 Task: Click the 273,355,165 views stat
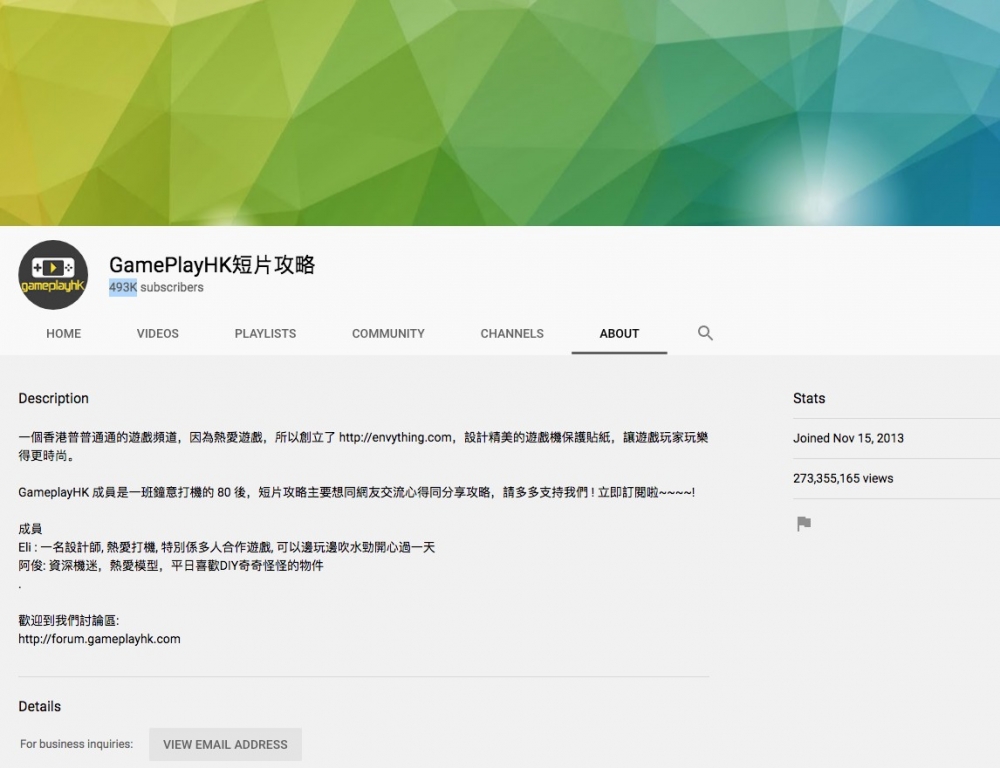[x=843, y=479]
